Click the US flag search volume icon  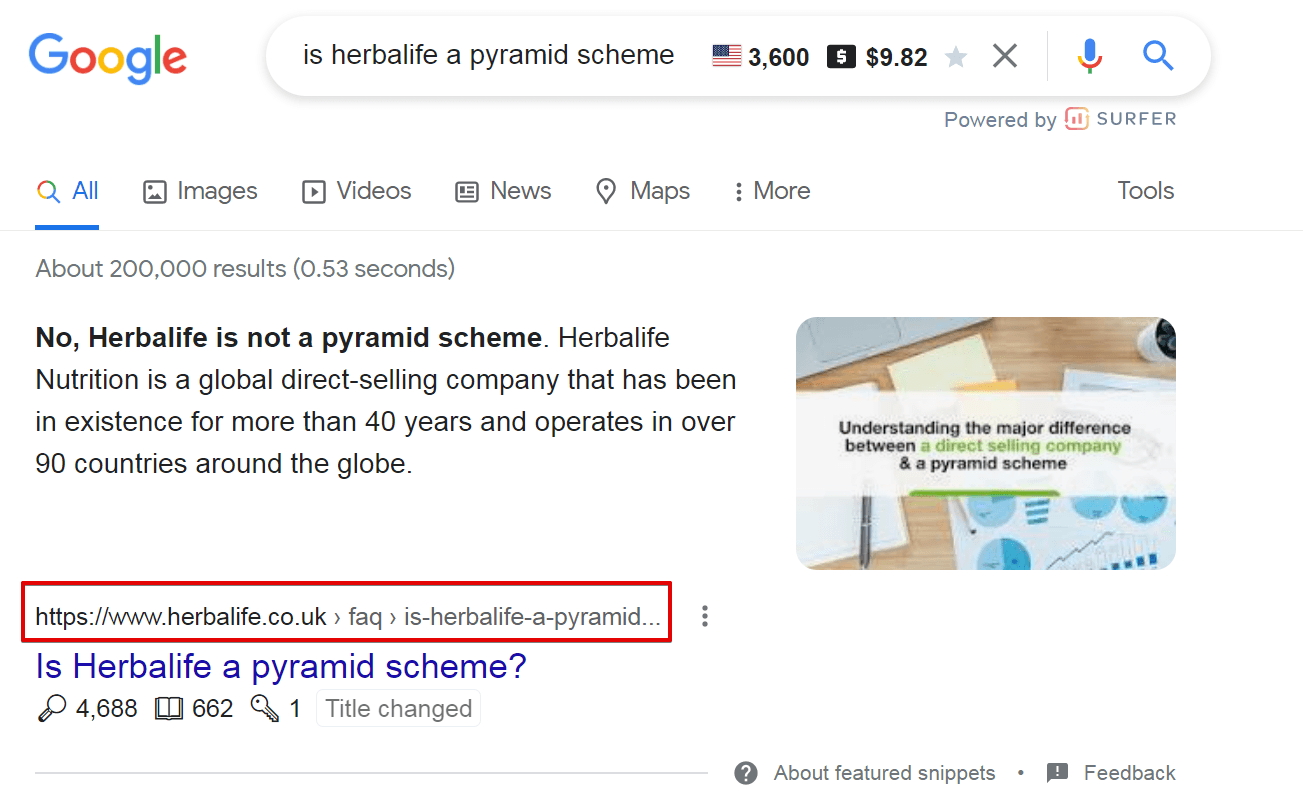[726, 56]
